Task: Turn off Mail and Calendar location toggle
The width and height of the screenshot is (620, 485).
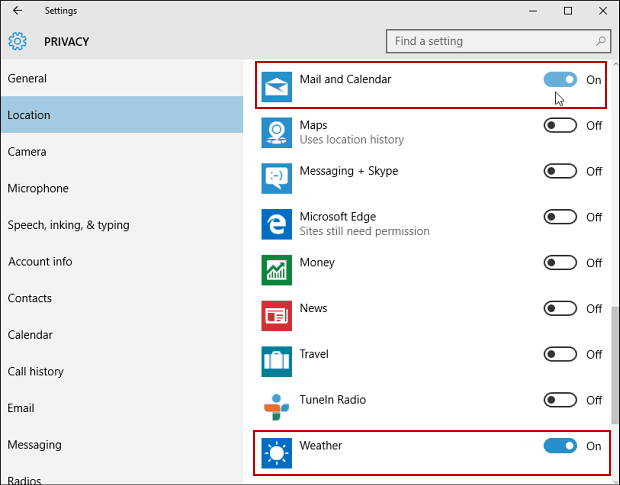Action: point(560,79)
